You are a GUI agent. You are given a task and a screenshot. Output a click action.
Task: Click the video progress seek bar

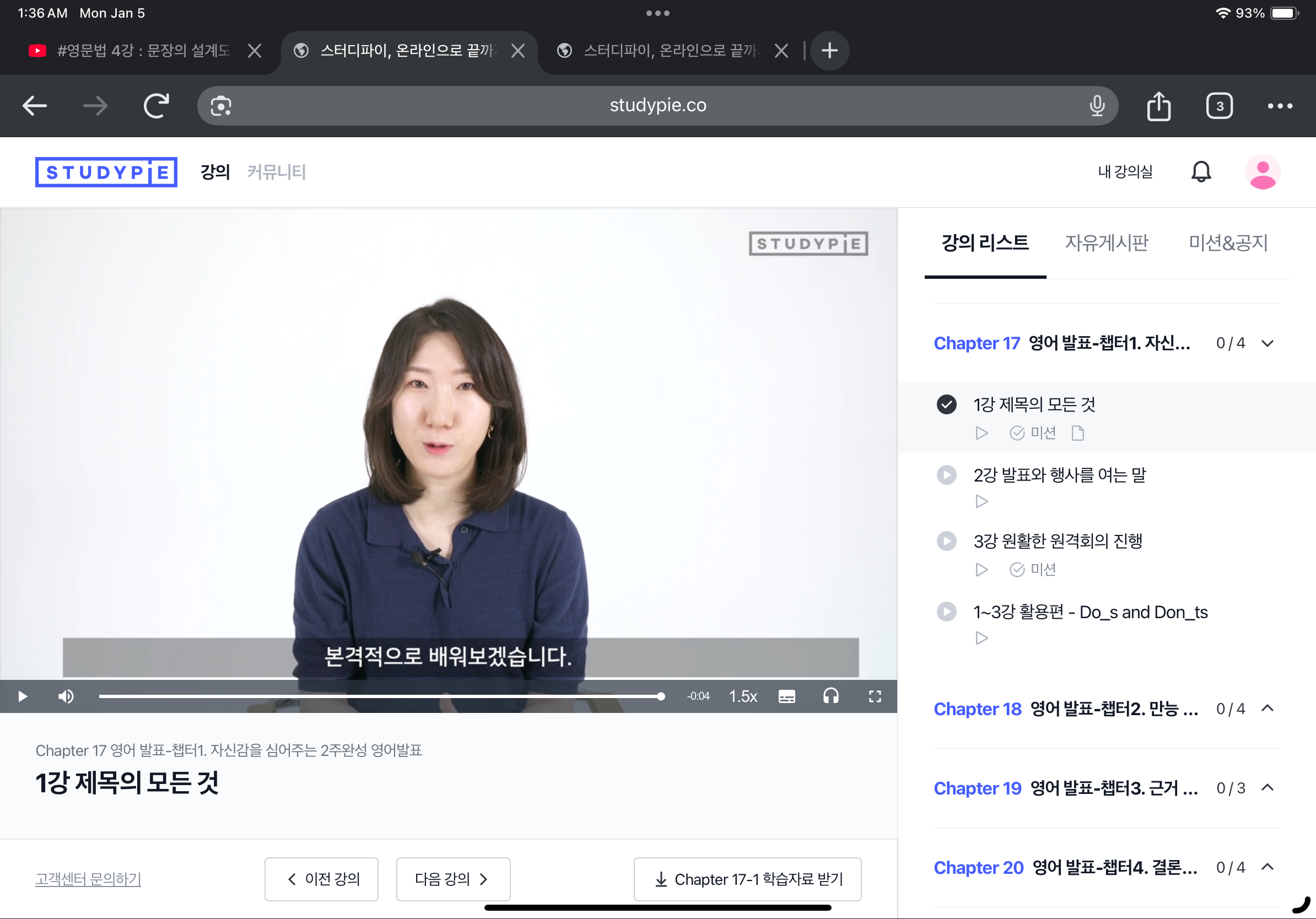378,696
